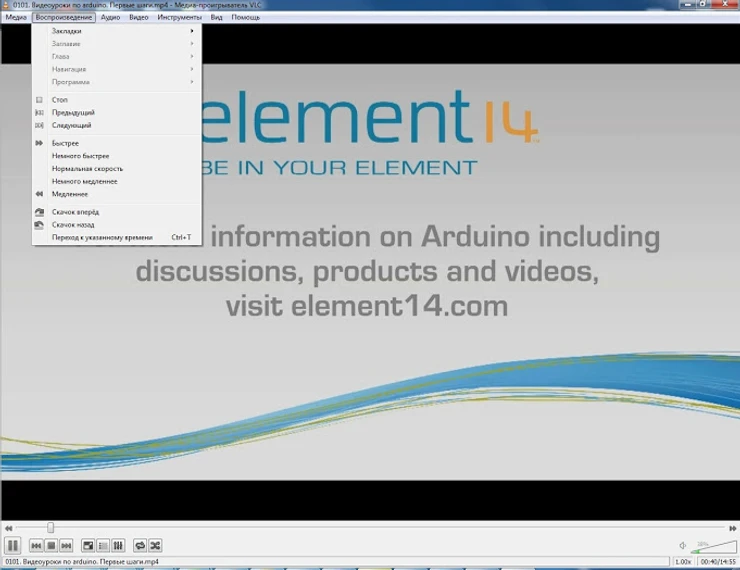Click the Программа submenu entry
The height and width of the screenshot is (570, 740).
click(x=117, y=82)
